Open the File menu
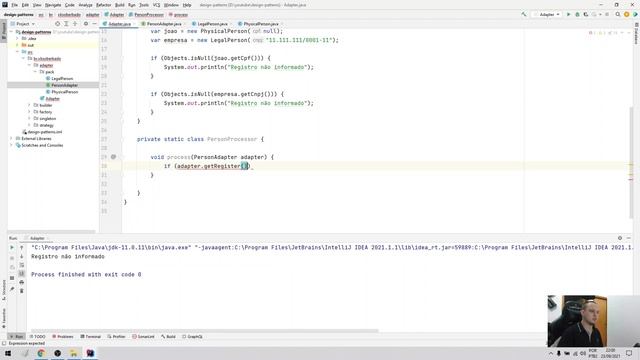 14,5
